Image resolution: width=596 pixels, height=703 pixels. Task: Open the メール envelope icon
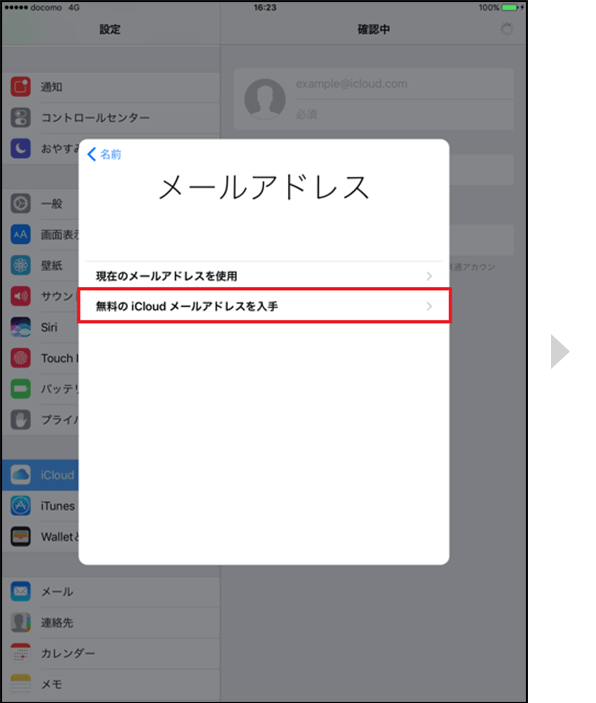pos(21,591)
